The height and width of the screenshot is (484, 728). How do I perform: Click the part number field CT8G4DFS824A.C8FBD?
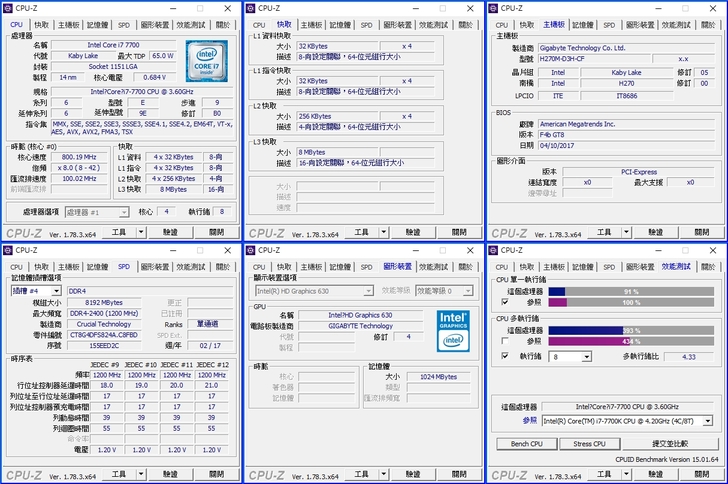tap(104, 335)
